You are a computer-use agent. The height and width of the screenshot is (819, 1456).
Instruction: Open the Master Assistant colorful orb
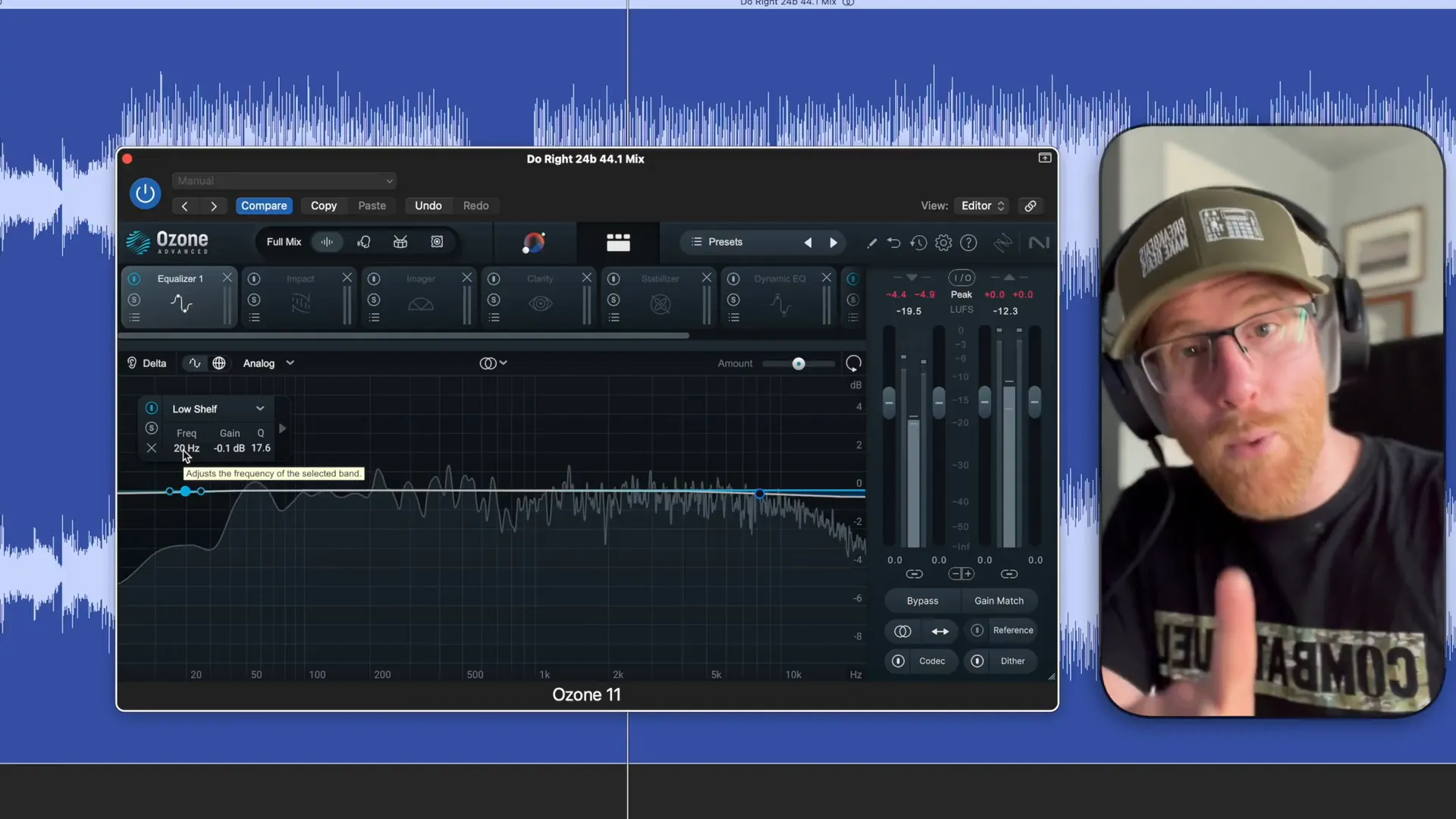point(534,243)
